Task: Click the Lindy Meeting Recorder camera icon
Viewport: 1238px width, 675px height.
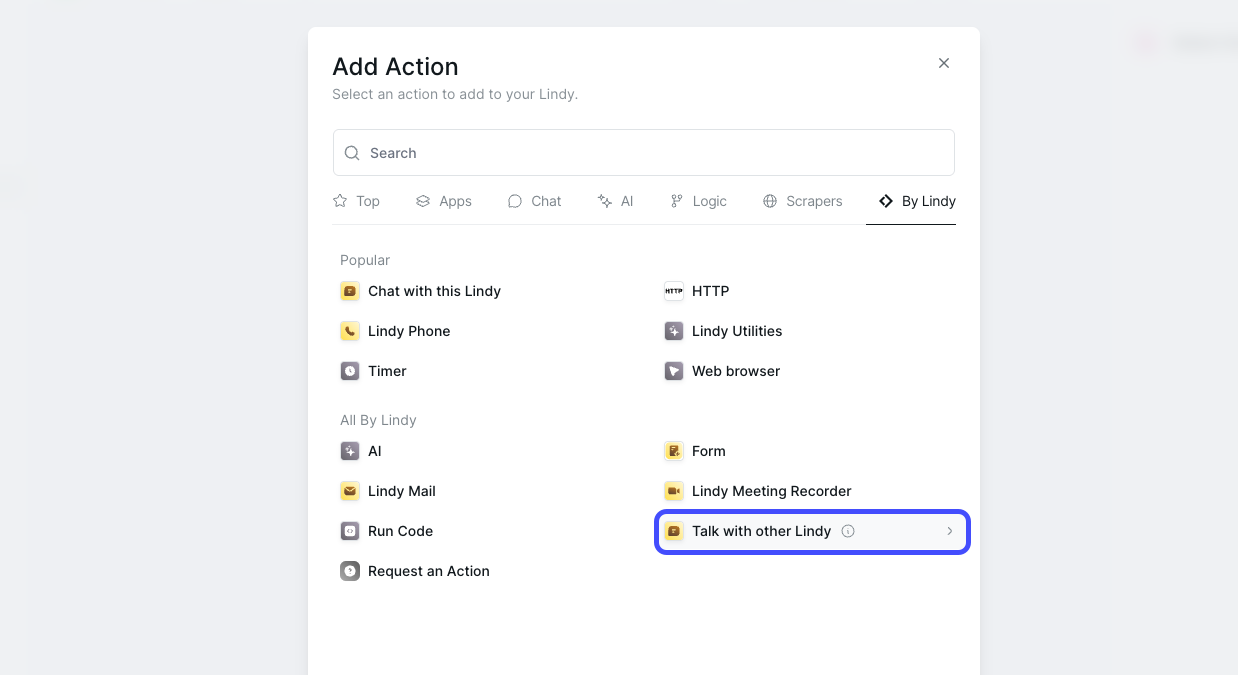Action: [x=674, y=491]
